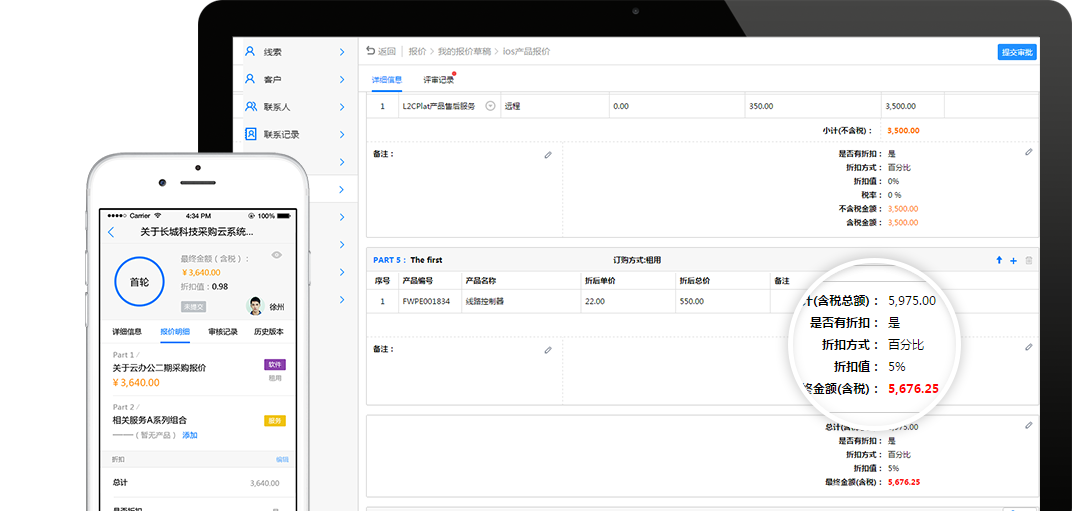Click the 0.00 cell in L2CPlat row
Viewport: 1072px width, 511px height.
pos(677,106)
